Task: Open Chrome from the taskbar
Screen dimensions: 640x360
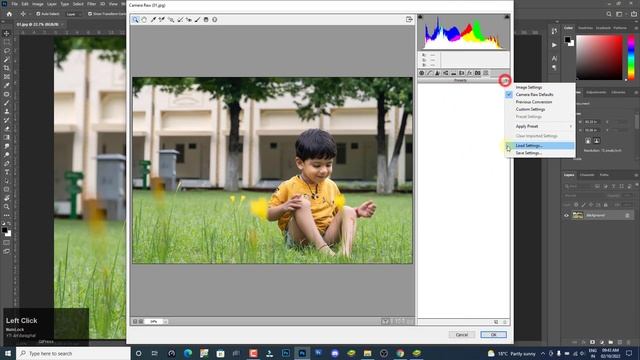Action: [x=400, y=353]
